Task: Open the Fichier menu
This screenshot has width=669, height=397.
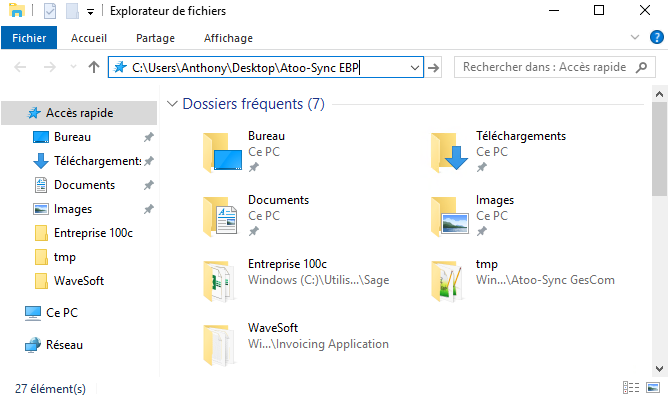Action: [29, 38]
